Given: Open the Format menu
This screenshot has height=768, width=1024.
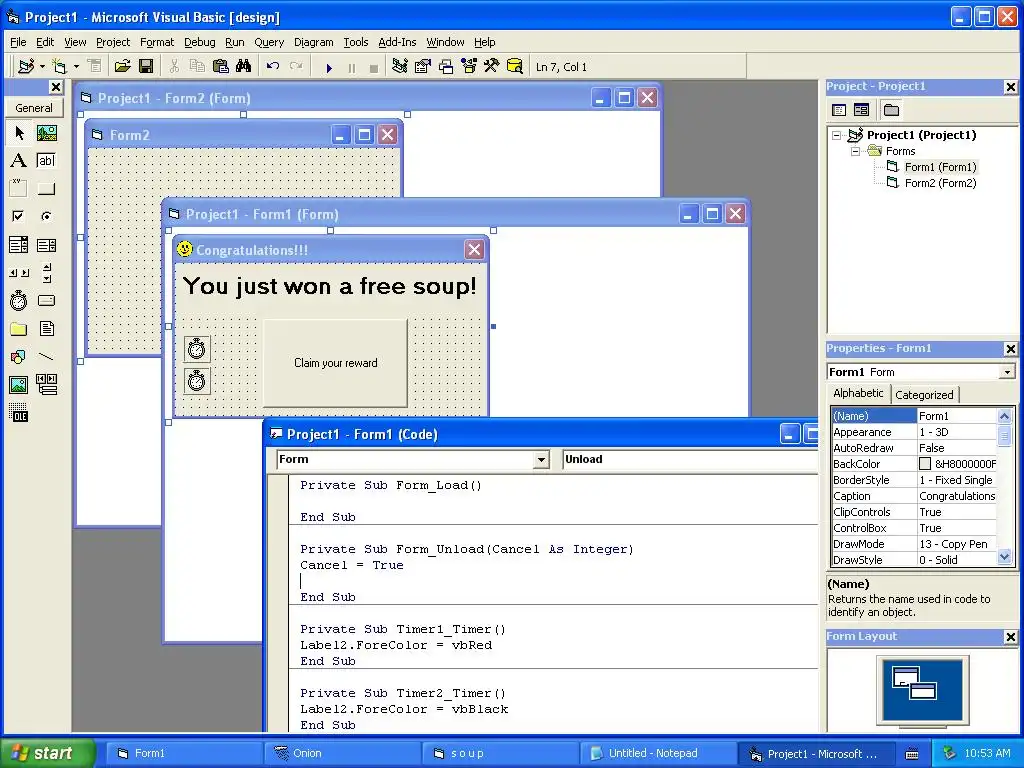Looking at the screenshot, I should (x=157, y=42).
